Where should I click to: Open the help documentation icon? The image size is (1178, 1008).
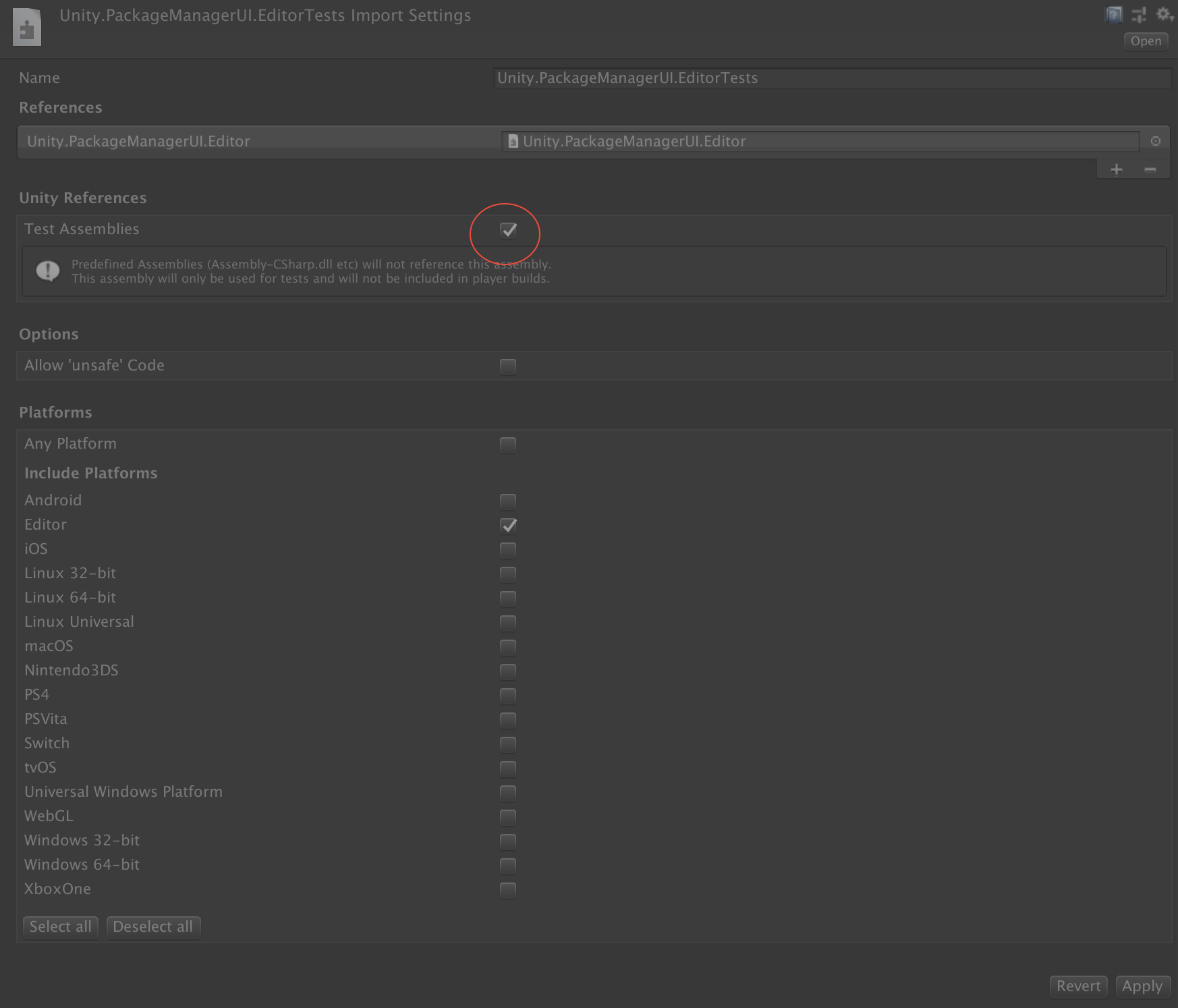tap(1113, 14)
